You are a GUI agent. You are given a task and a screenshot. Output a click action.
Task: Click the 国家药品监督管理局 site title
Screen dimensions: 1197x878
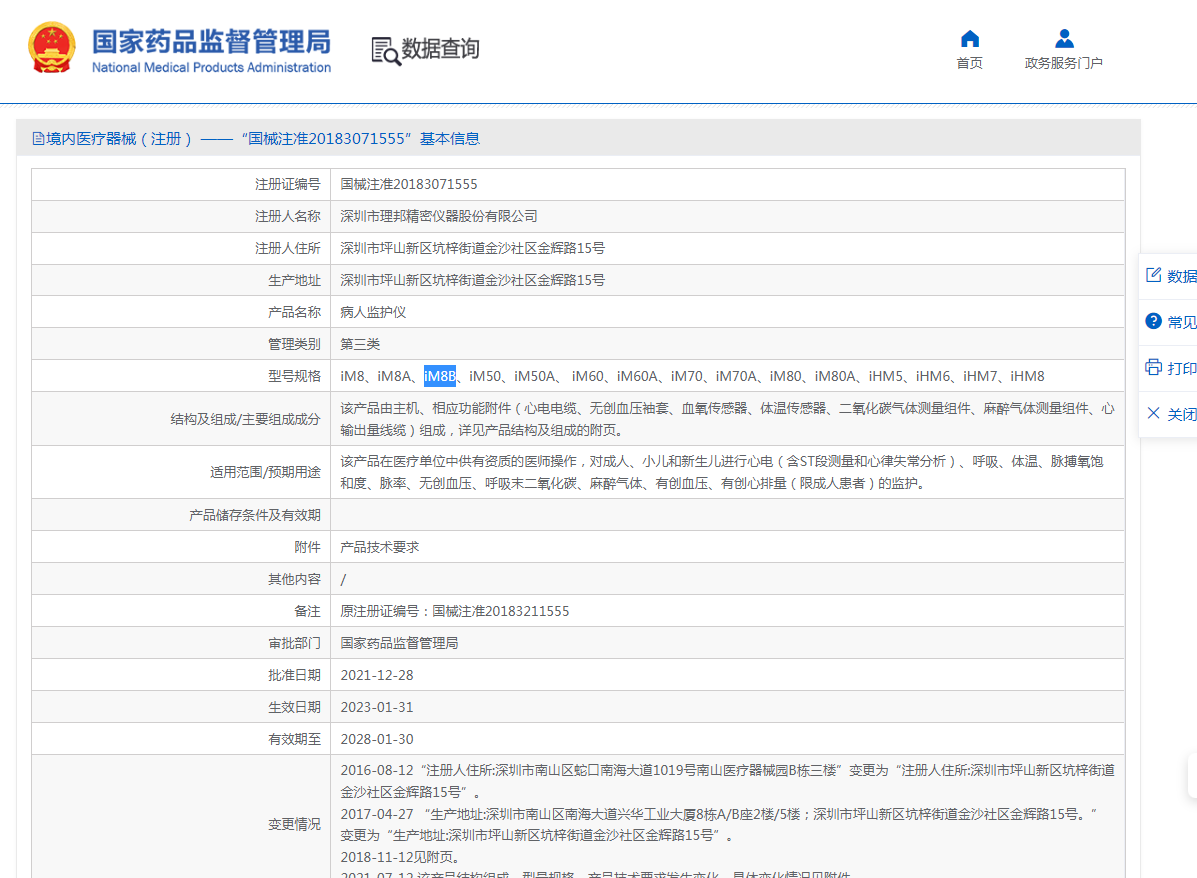(x=211, y=41)
